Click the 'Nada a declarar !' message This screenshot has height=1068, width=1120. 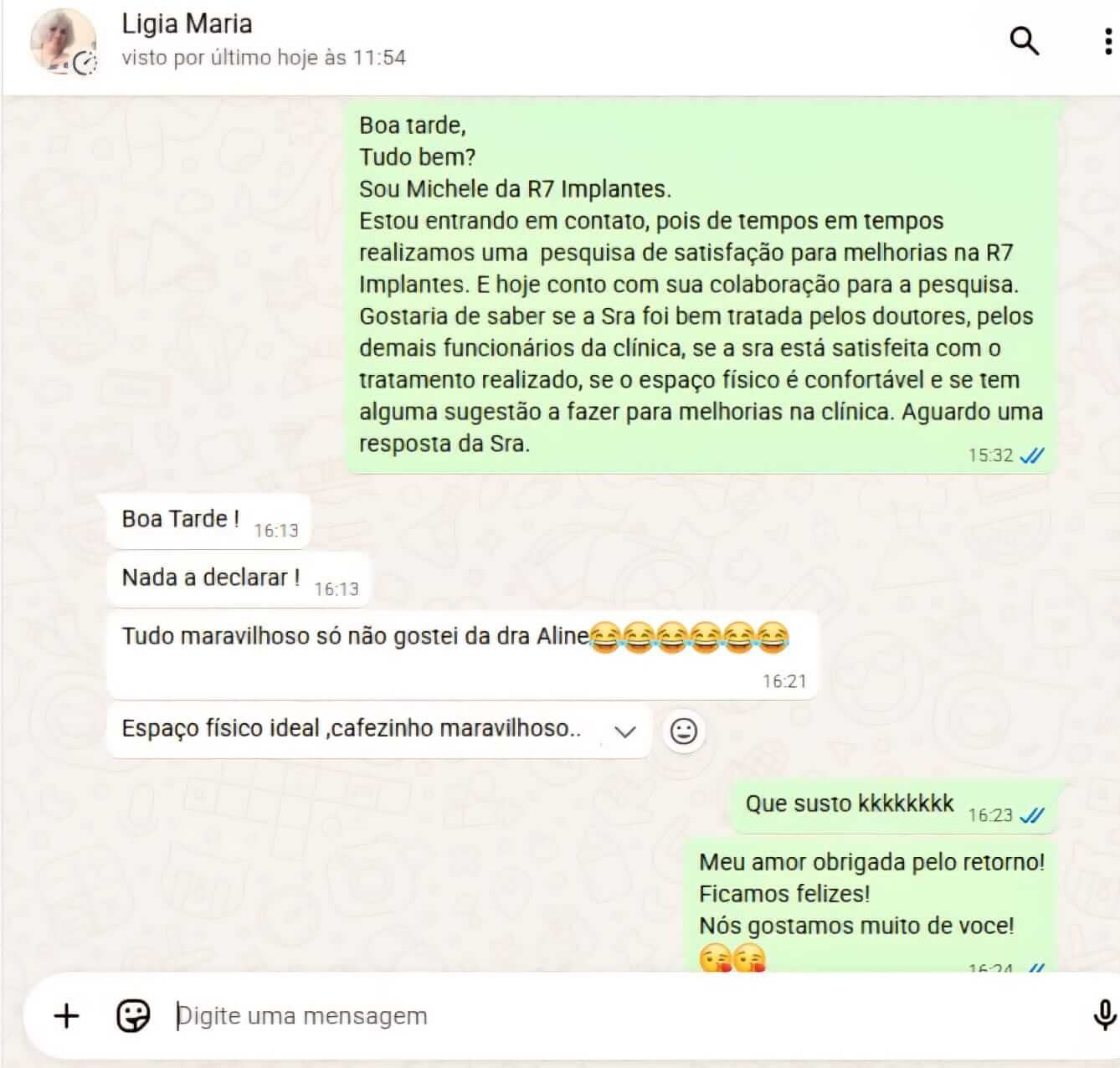(239, 579)
